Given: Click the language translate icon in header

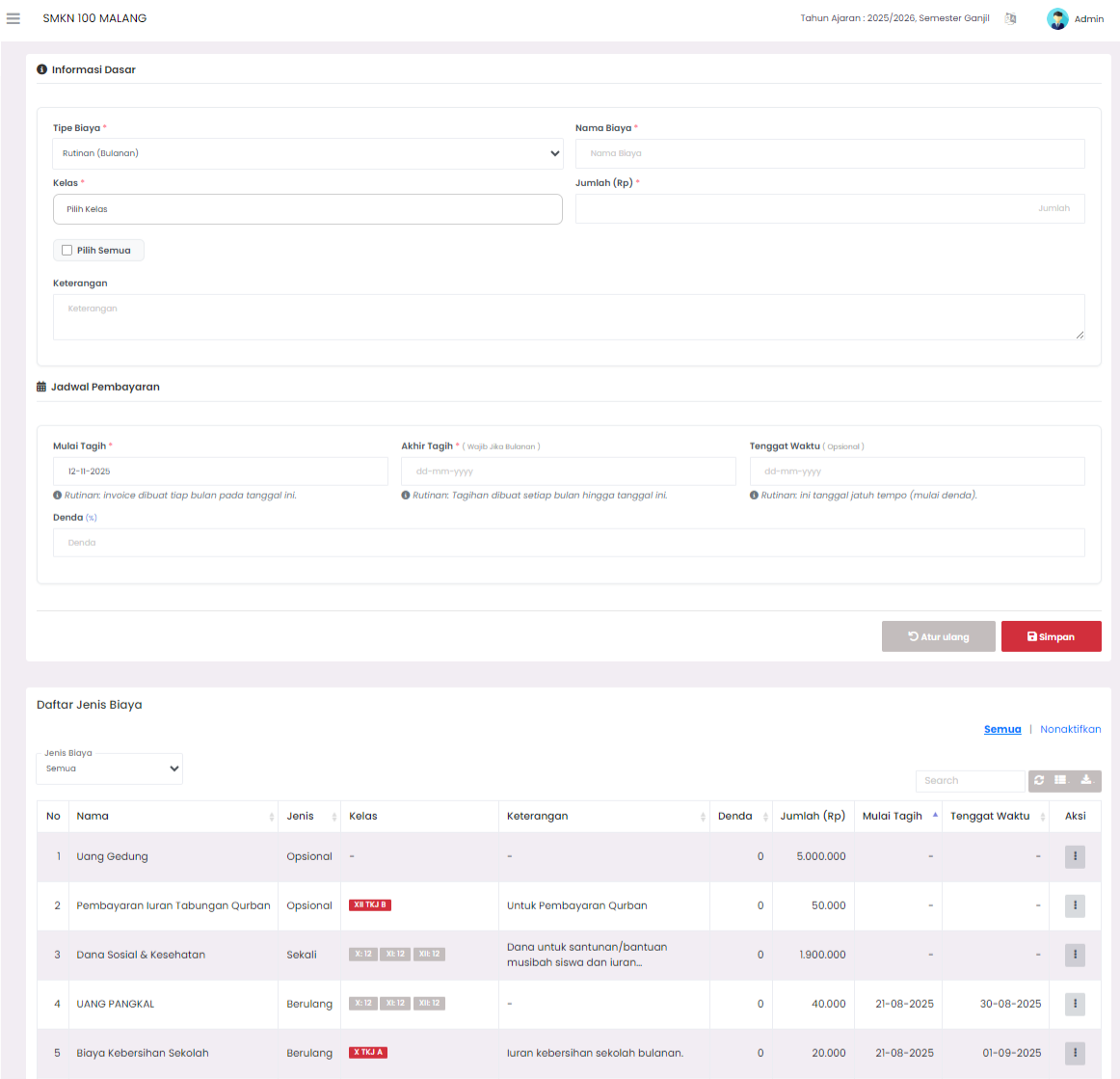Looking at the screenshot, I should point(1010,18).
